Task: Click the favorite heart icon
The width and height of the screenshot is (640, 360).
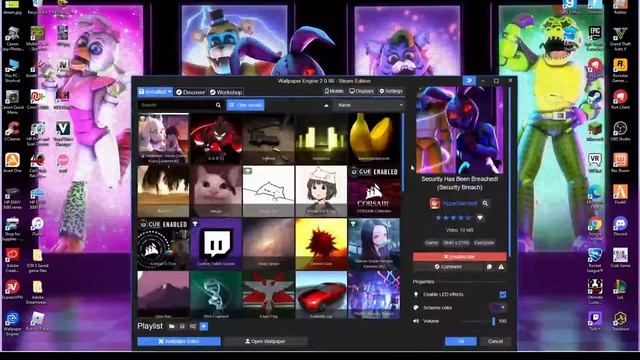Action: click(480, 218)
